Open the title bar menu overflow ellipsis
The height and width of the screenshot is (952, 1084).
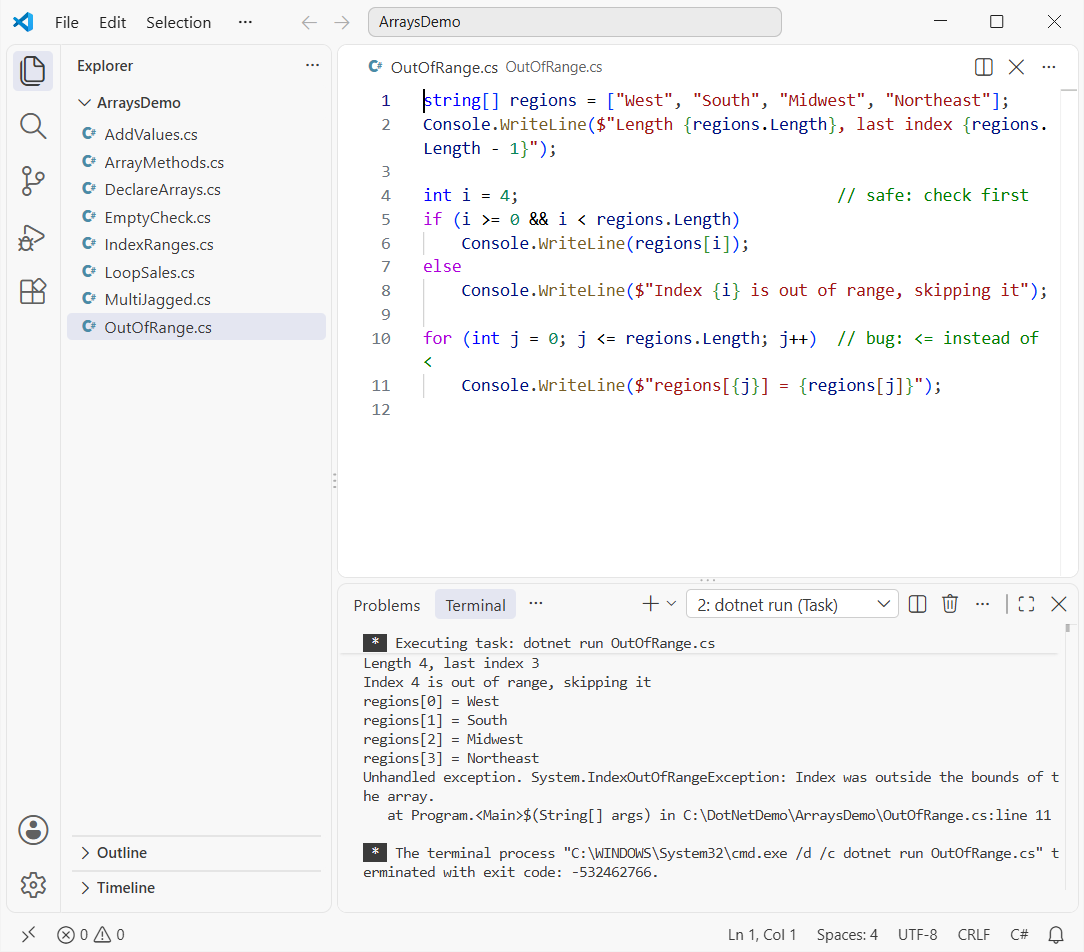245,22
